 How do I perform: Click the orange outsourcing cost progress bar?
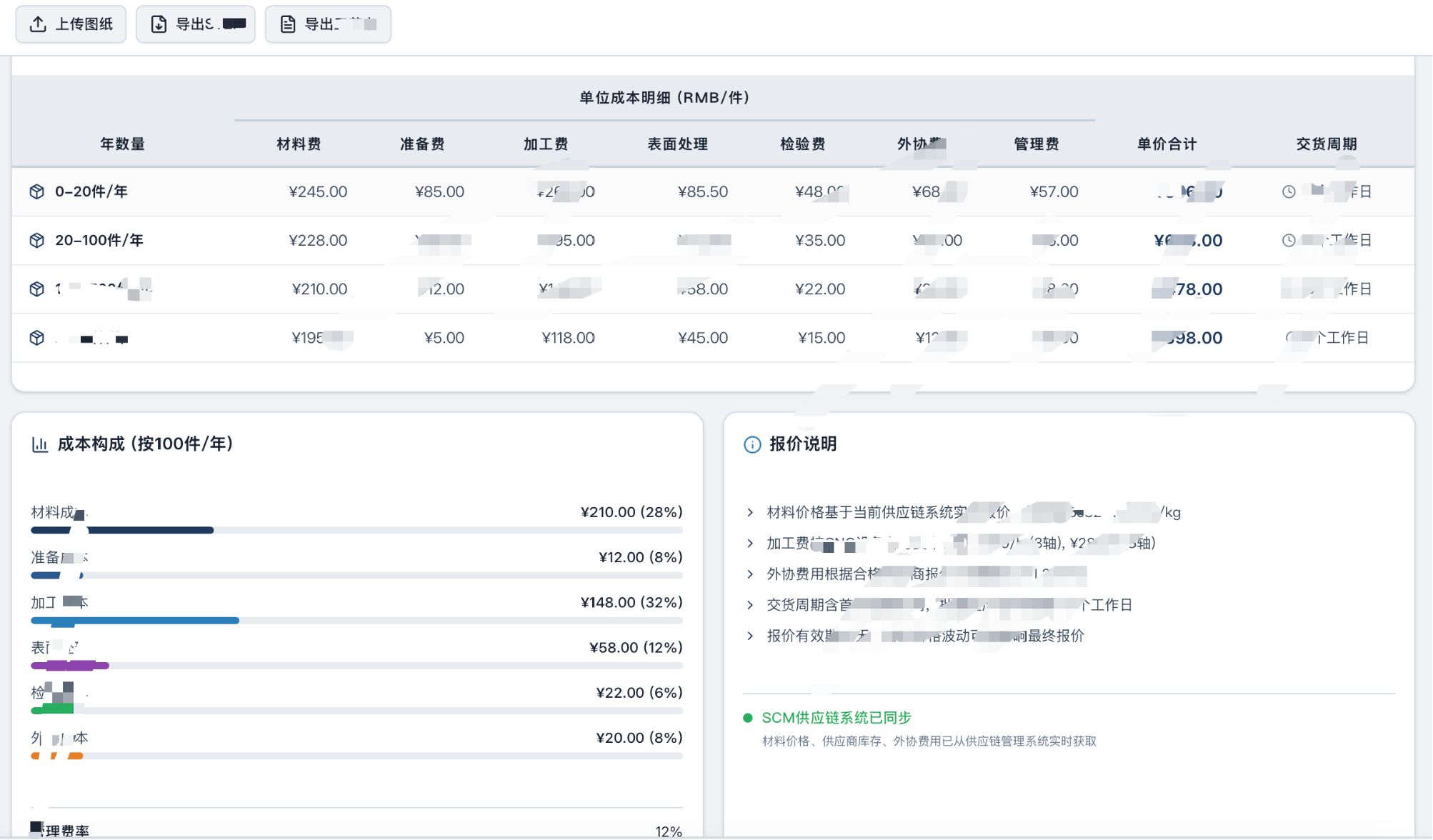click(57, 755)
